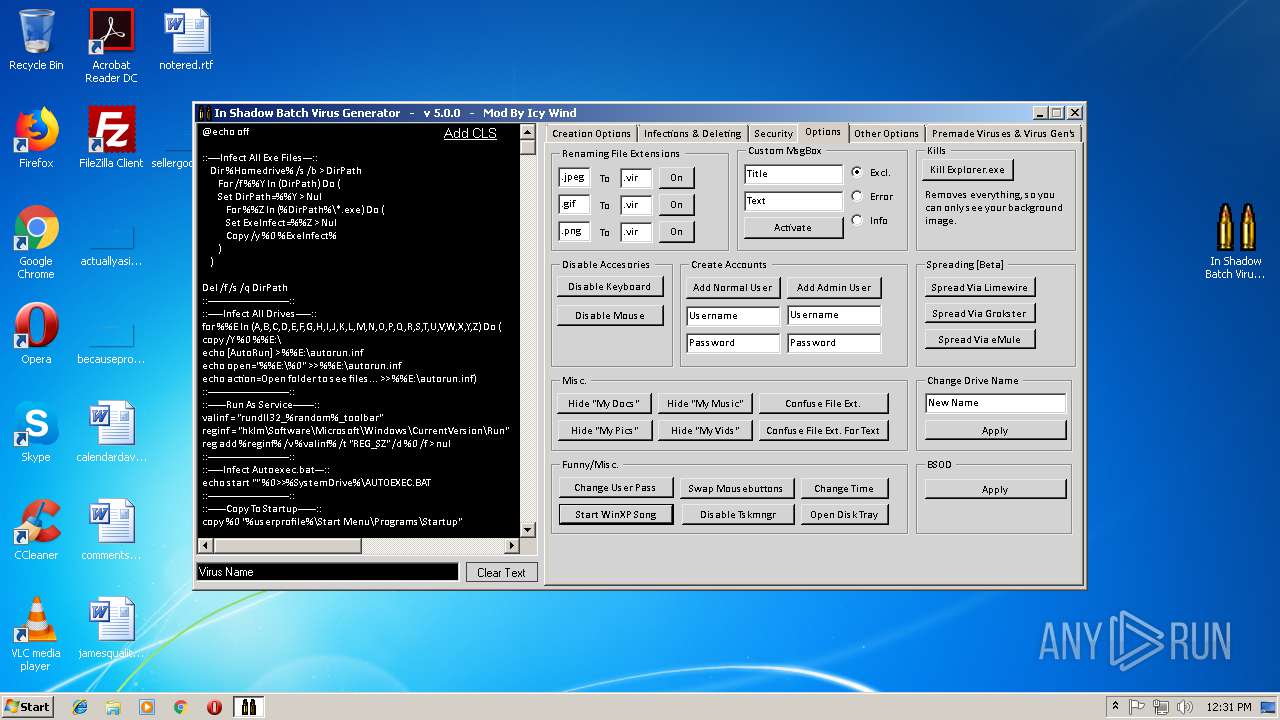
Task: Click the volume icon in system tray
Action: (1186, 707)
